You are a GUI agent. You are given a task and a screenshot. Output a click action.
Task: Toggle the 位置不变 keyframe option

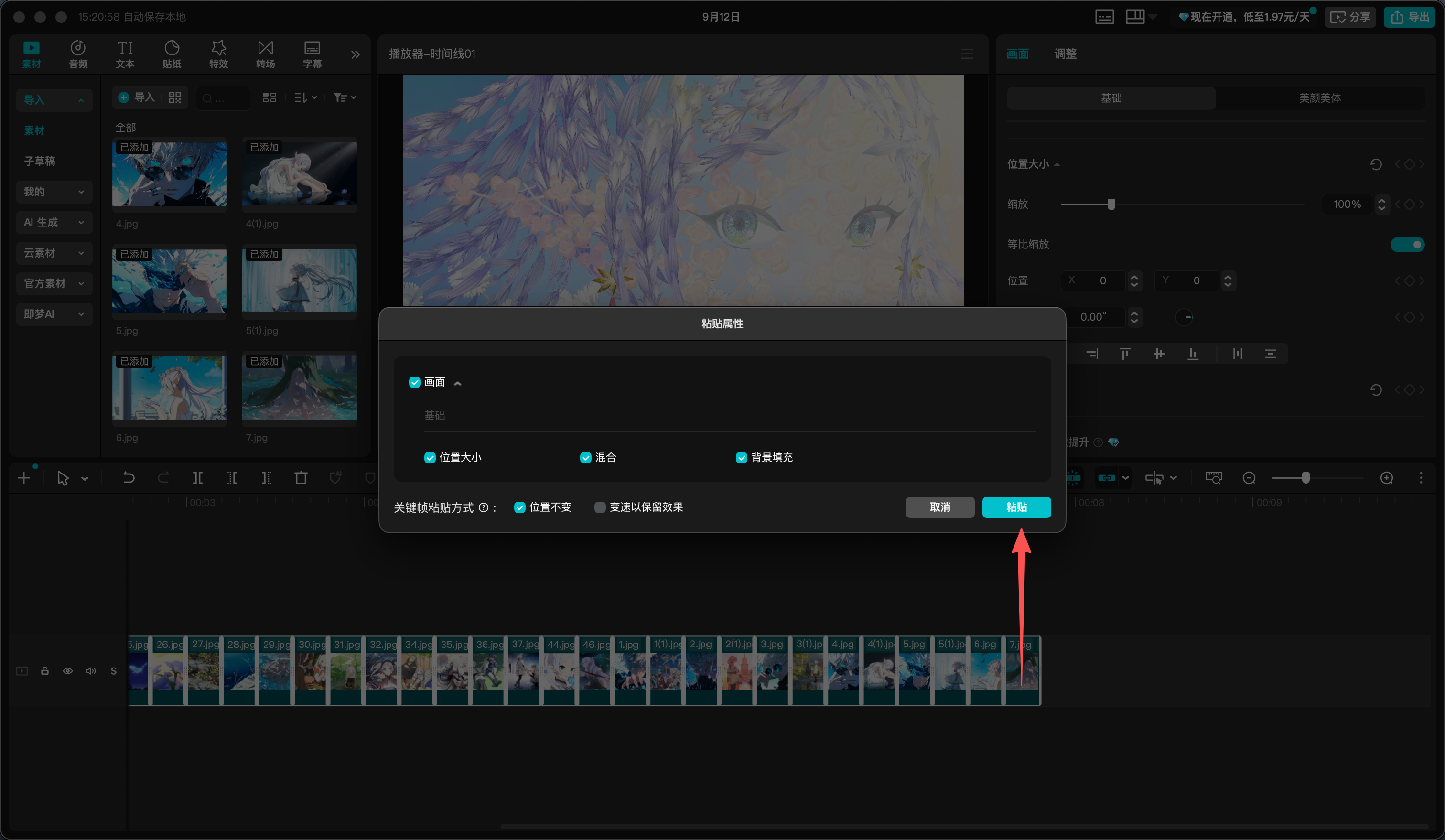[520, 507]
